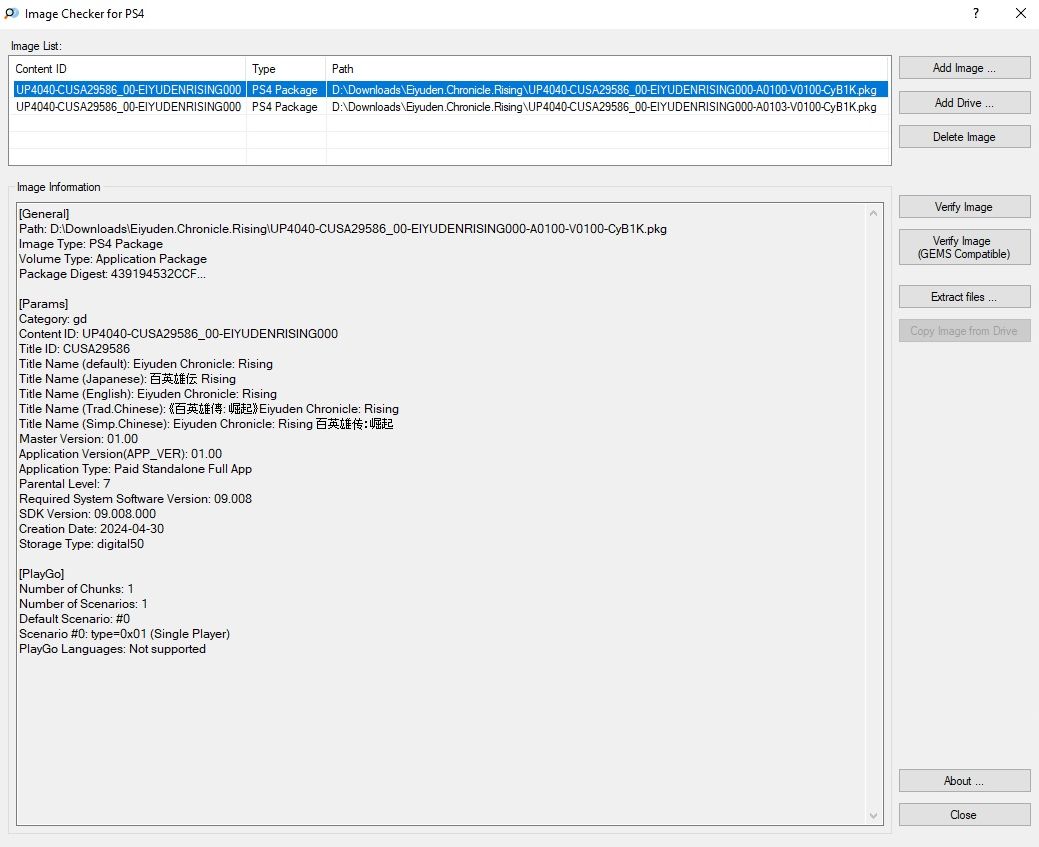Image resolution: width=1039 pixels, height=847 pixels.
Task: Click the Creation Date: 2024-04-30 line
Action: point(91,529)
